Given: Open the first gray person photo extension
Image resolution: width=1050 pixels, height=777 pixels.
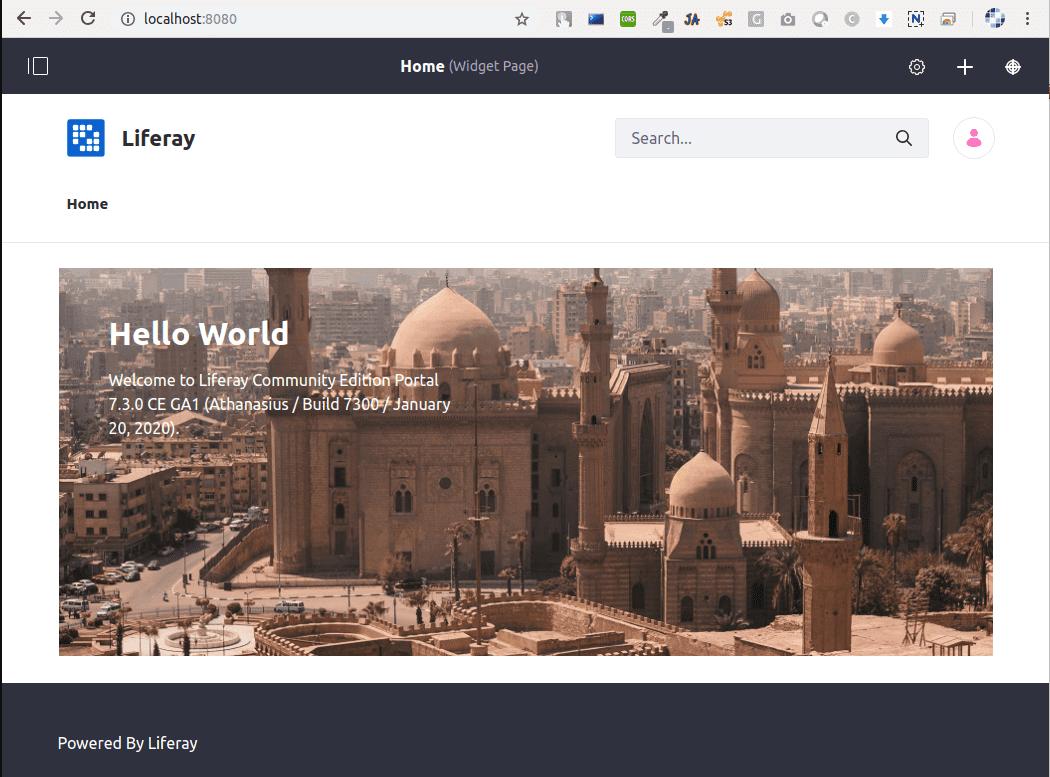Looking at the screenshot, I should (564, 19).
